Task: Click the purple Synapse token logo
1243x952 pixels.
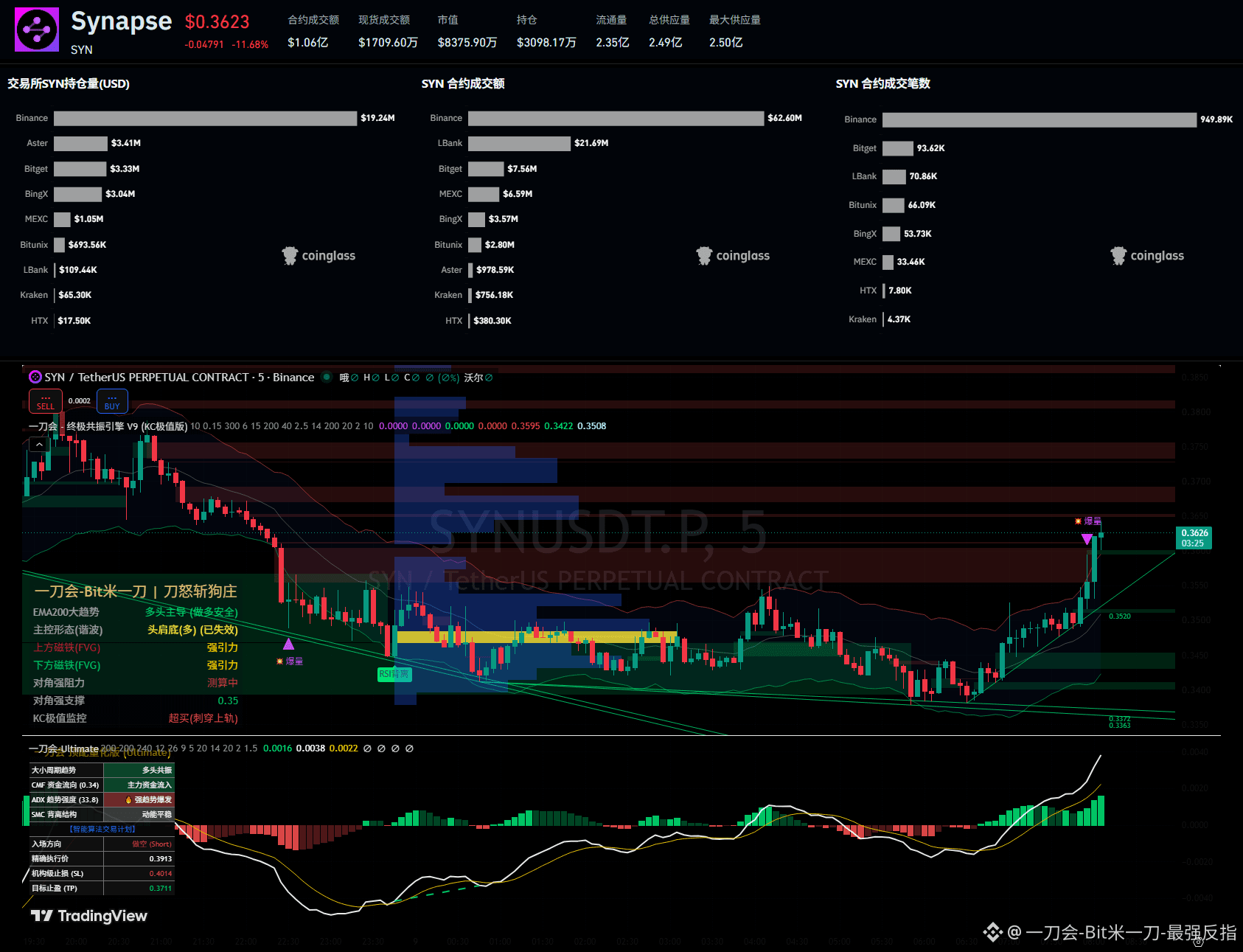Action: [37, 29]
